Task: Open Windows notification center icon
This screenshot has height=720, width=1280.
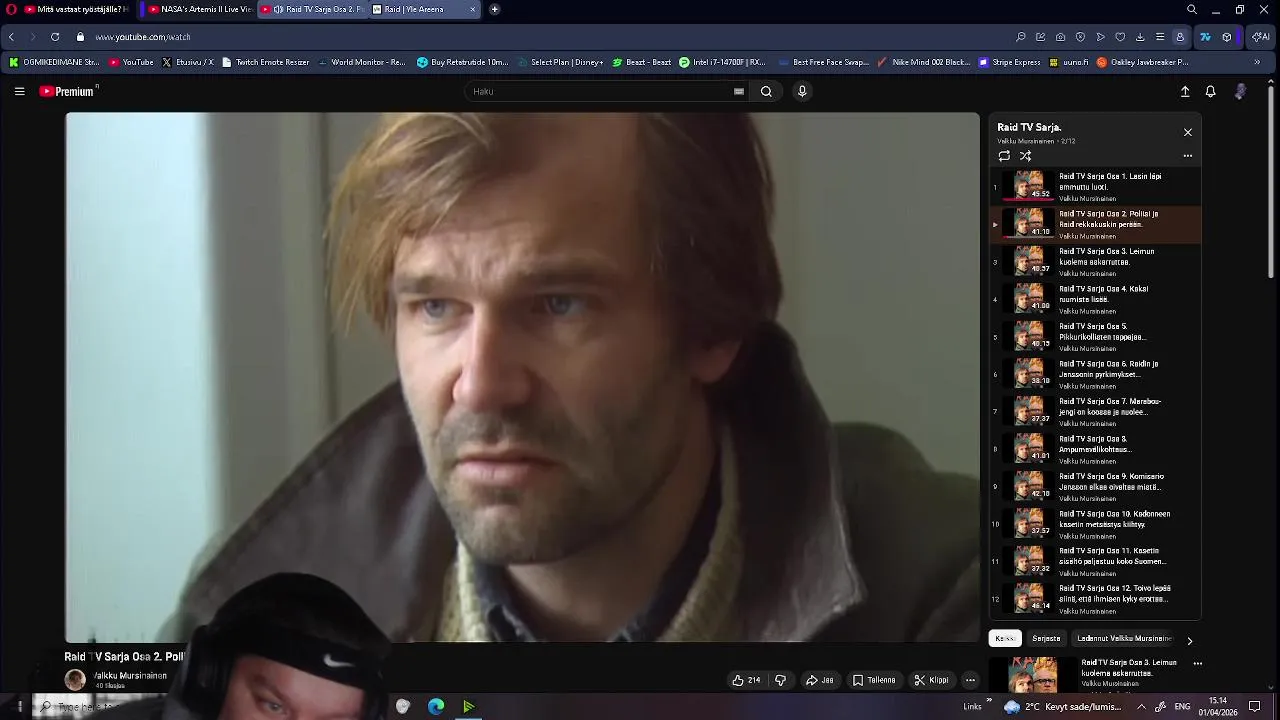Action: (1254, 706)
